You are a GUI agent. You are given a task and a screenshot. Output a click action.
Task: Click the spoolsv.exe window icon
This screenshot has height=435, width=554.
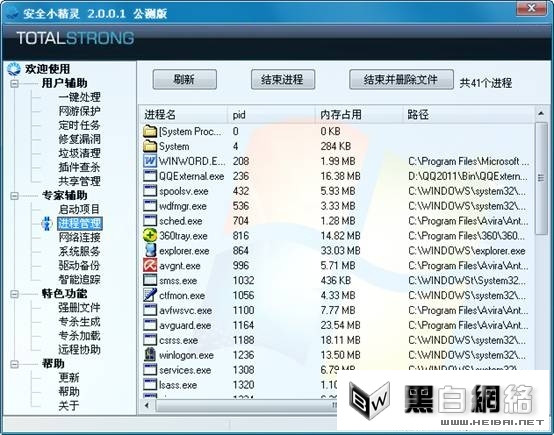click(150, 191)
